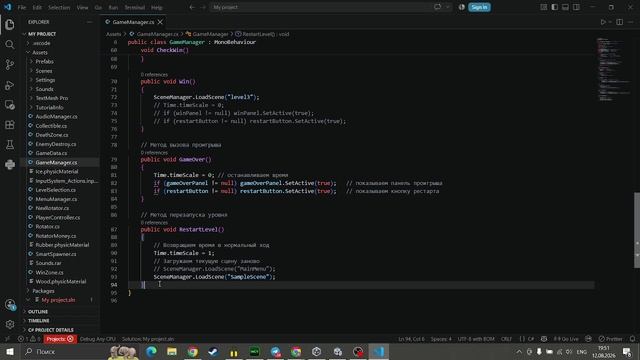Open the Terminal menu
The height and width of the screenshot is (360, 640).
(x=134, y=7)
